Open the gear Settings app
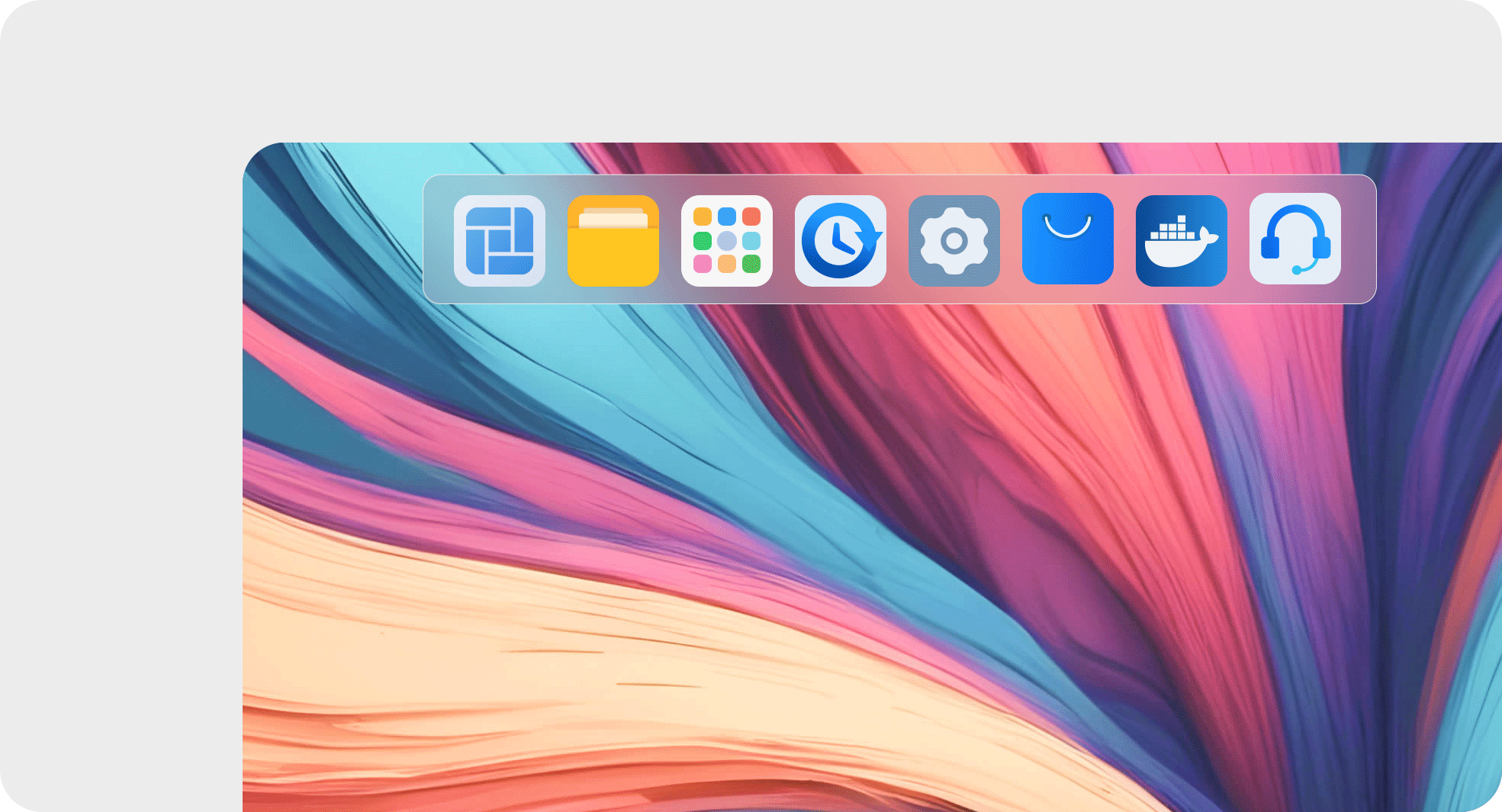 tap(954, 241)
